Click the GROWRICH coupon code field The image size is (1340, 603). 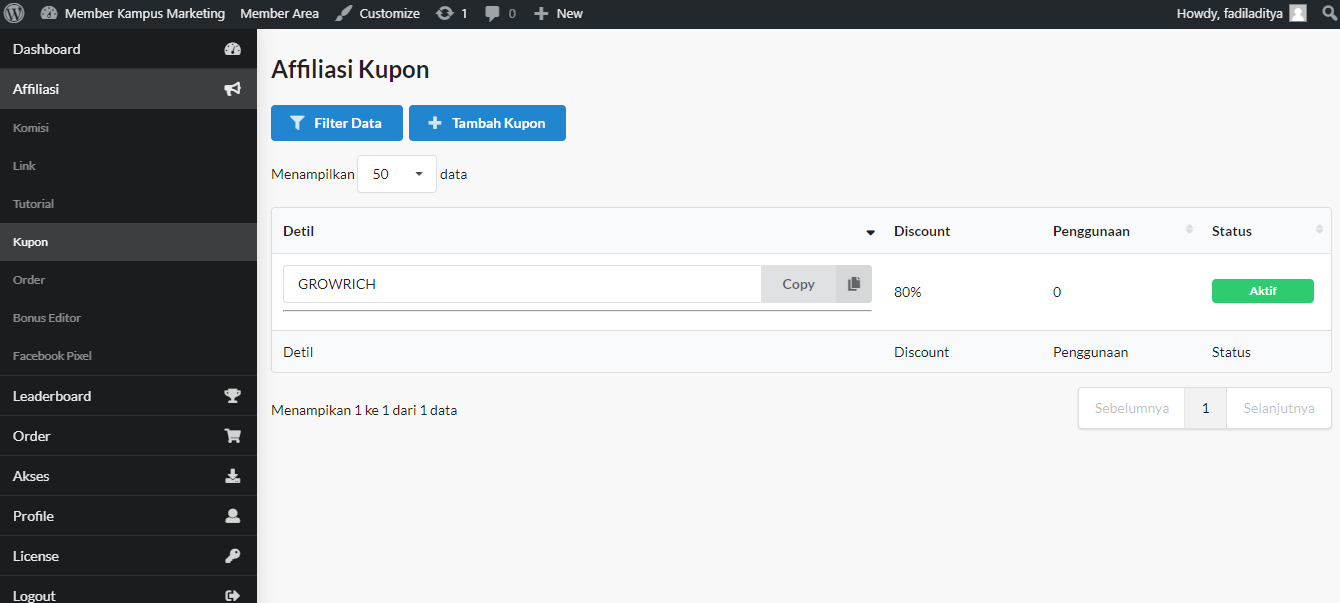(x=521, y=284)
